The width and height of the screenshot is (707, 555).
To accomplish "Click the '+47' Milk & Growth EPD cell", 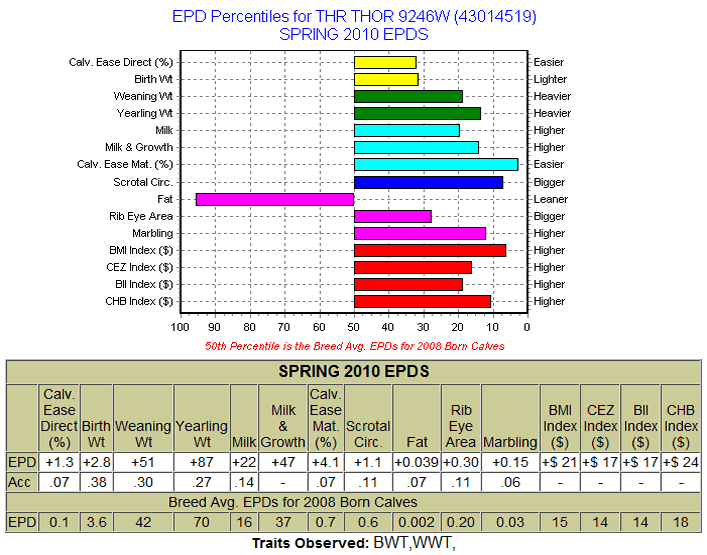I will tap(283, 462).
